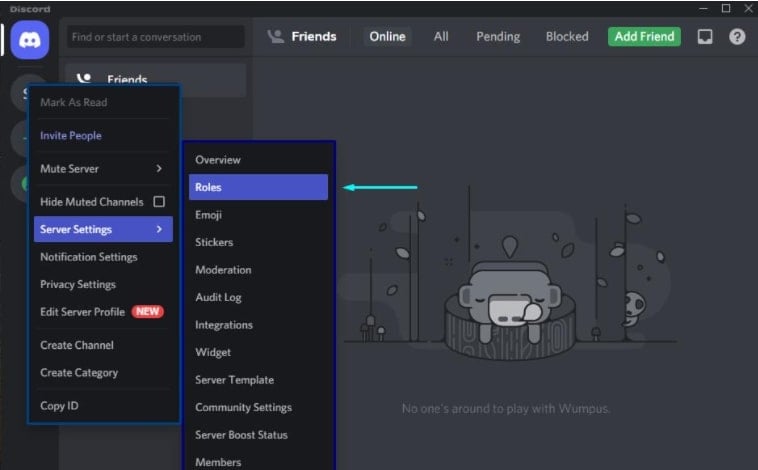This screenshot has width=758, height=470.
Task: Tick the Hide Muted Channels checkbox
Action: [159, 202]
